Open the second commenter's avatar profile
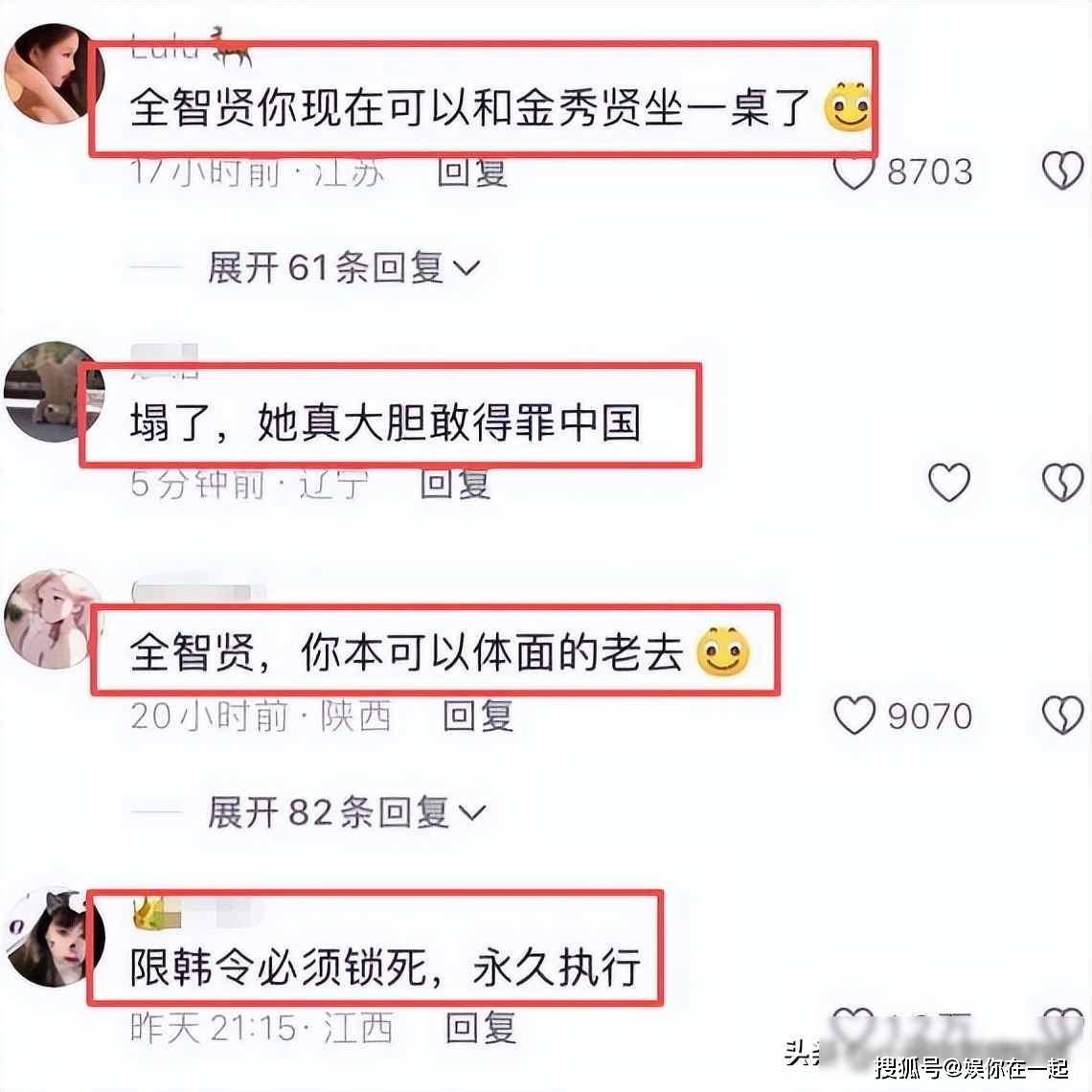Image resolution: width=1092 pixels, height=1092 pixels. [x=55, y=392]
